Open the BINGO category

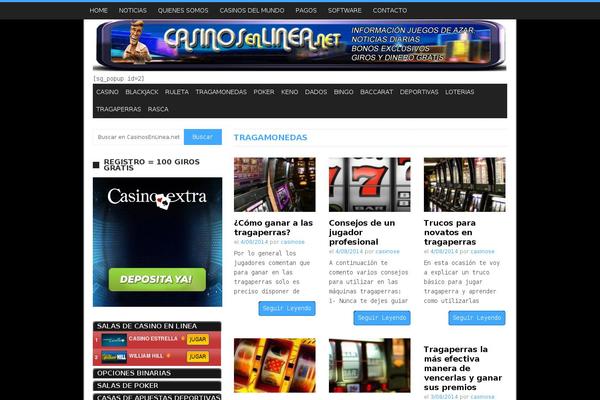pos(343,92)
